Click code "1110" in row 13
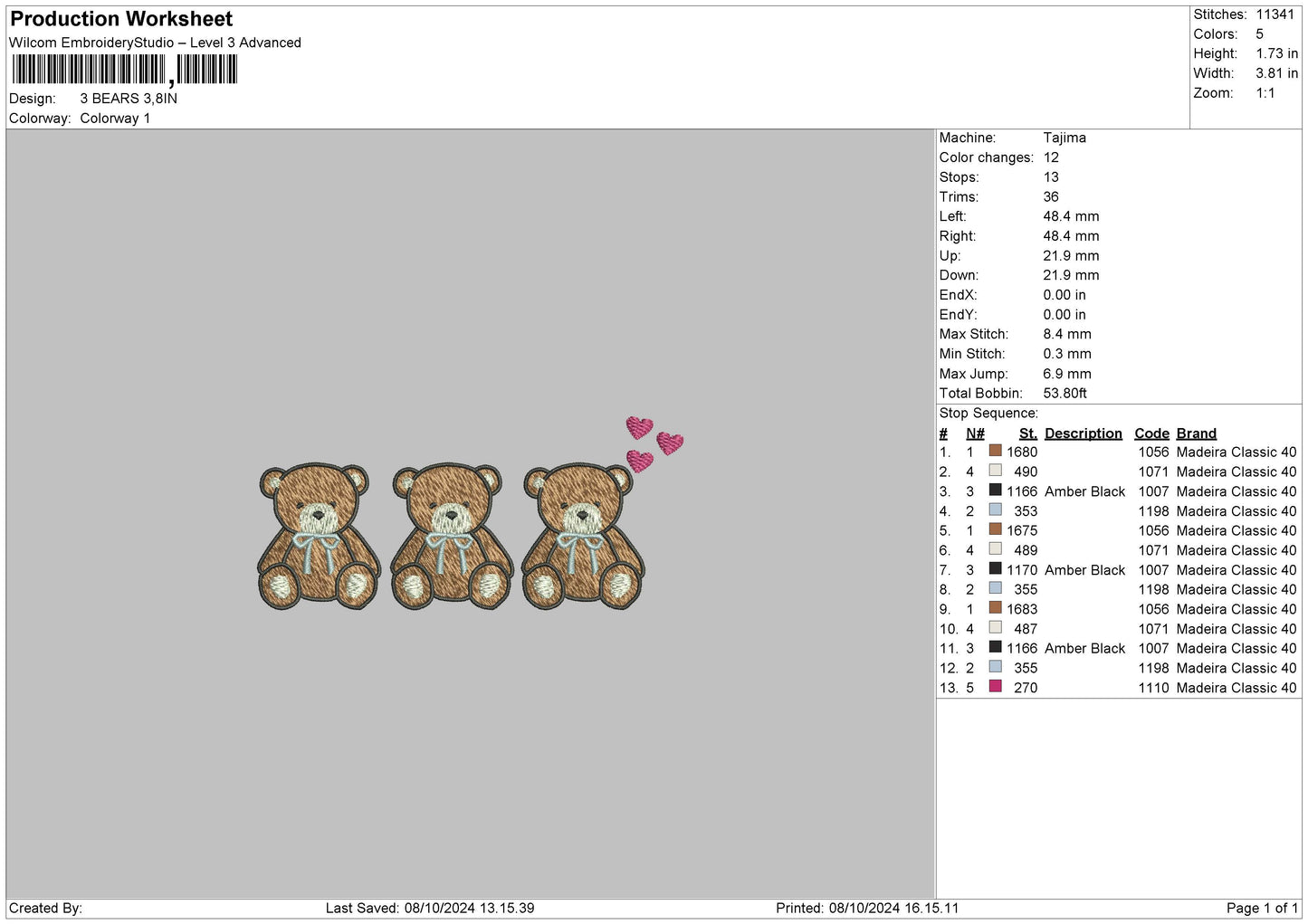 click(1154, 688)
